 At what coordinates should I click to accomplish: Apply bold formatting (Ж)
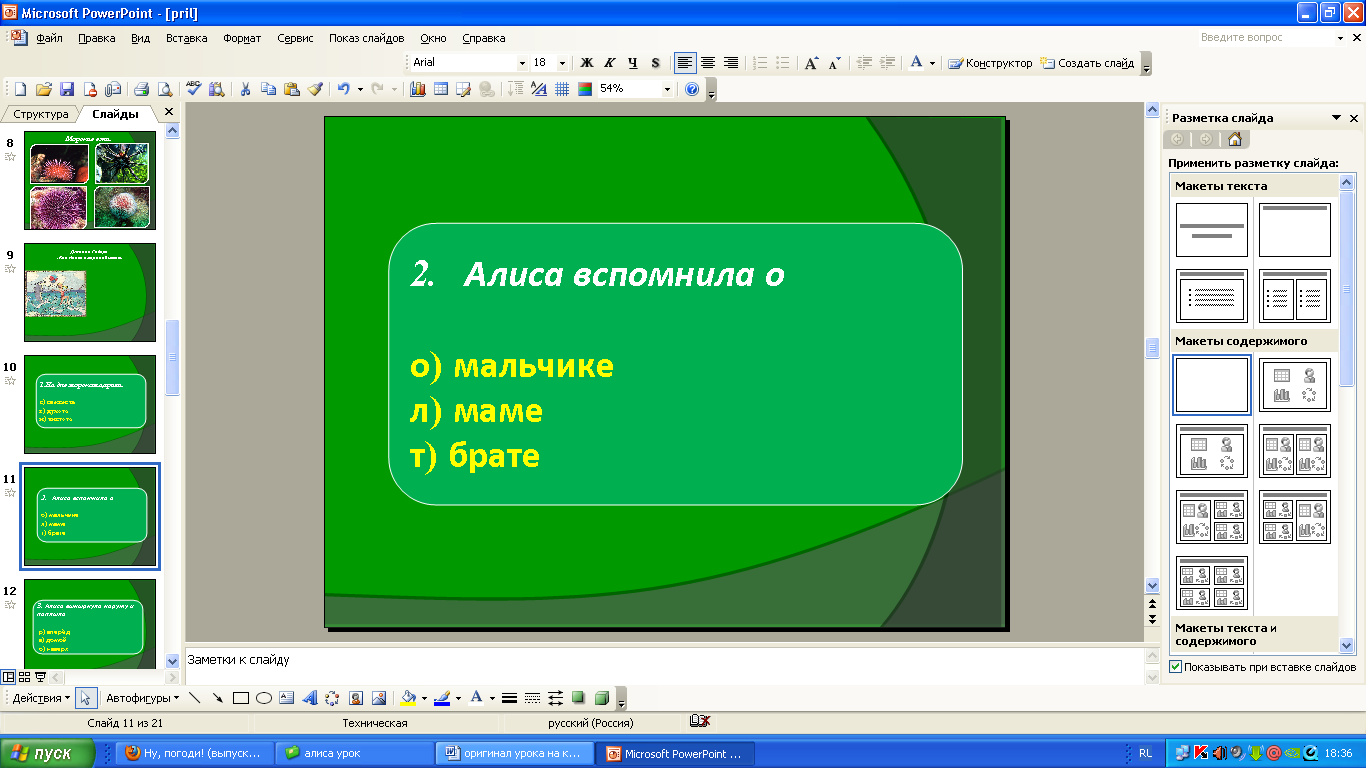pos(587,62)
